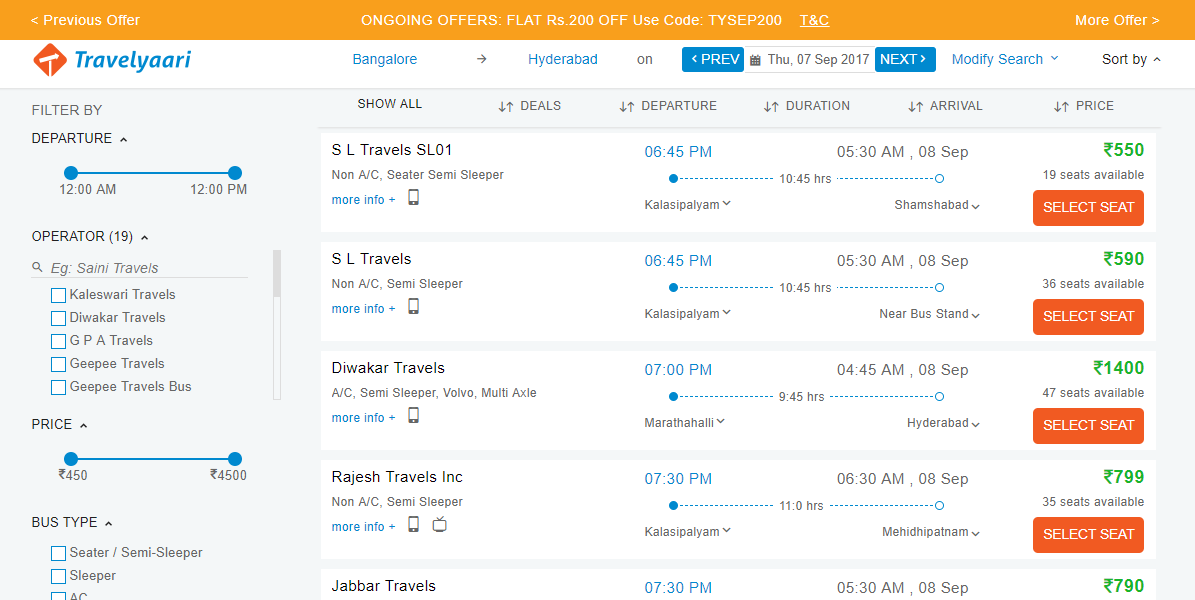Open the Sort by menu
Viewport: 1195px width, 600px height.
(x=1131, y=59)
